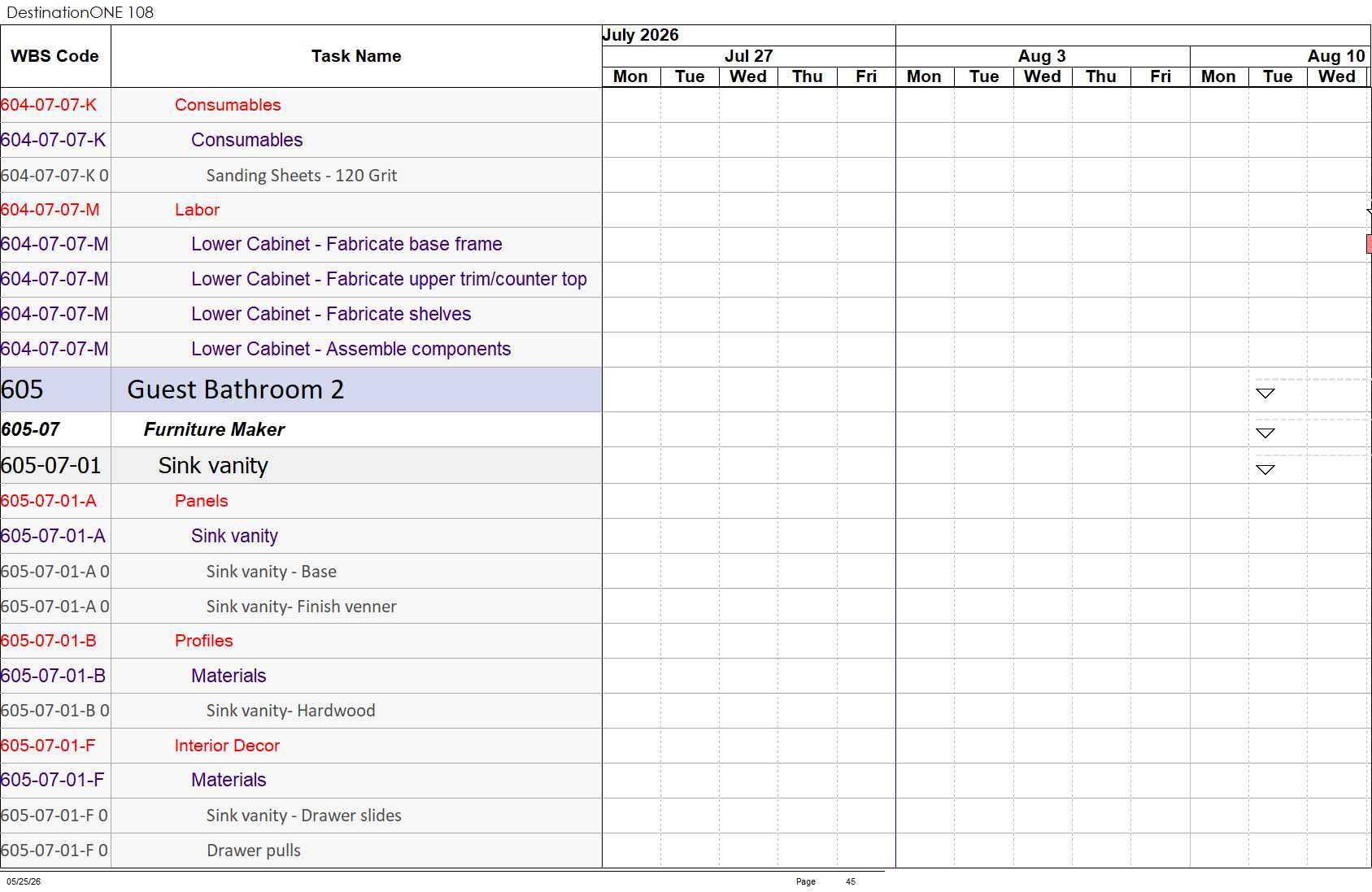Click red WBS code 604-07-07-M cell
The height and width of the screenshot is (892, 1372).
tap(55, 210)
